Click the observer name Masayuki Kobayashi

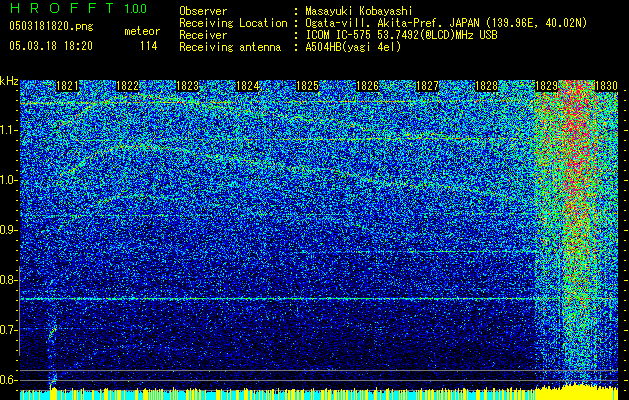(x=359, y=11)
